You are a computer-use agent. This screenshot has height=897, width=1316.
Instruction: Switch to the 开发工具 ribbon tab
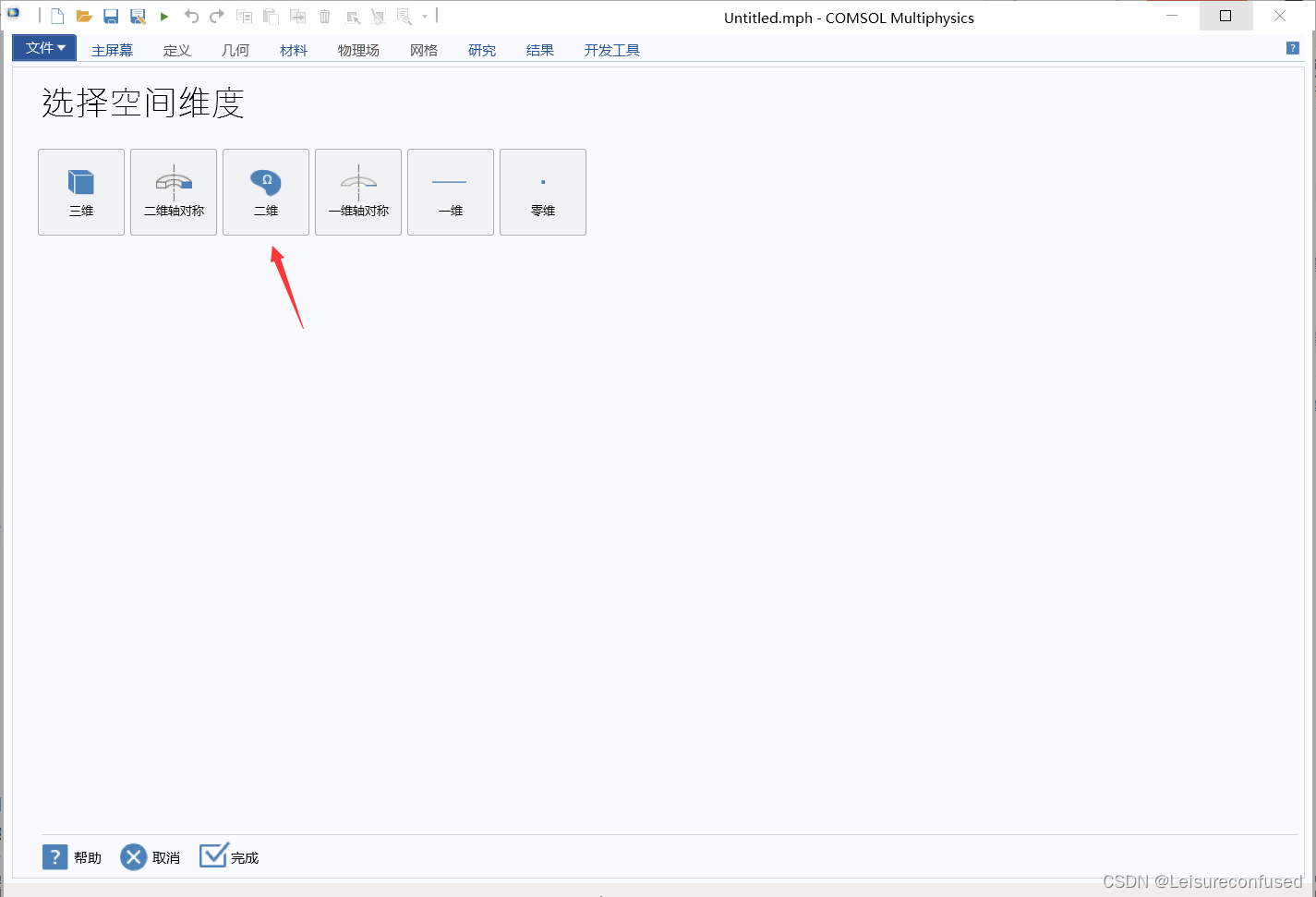point(611,50)
